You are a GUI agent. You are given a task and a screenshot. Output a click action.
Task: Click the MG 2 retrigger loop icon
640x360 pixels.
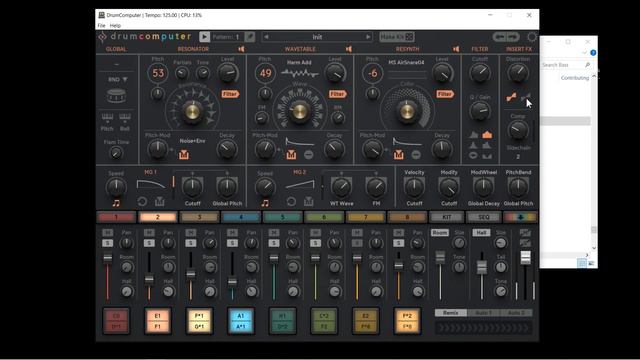(291, 201)
